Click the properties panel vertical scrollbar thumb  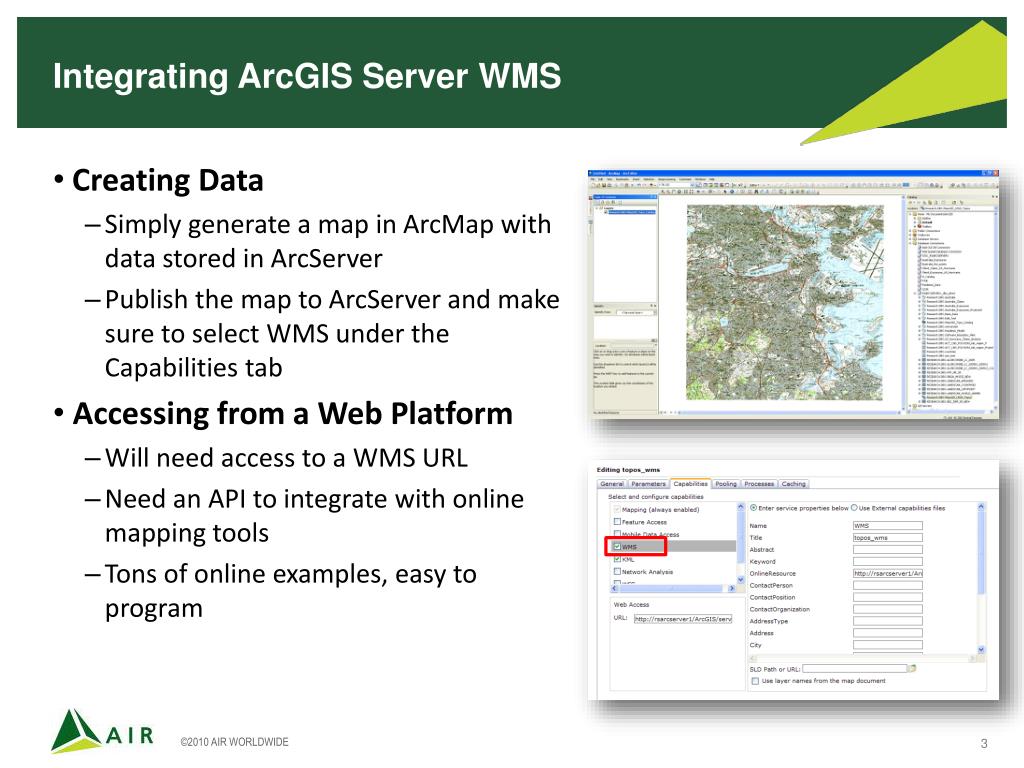(x=981, y=552)
